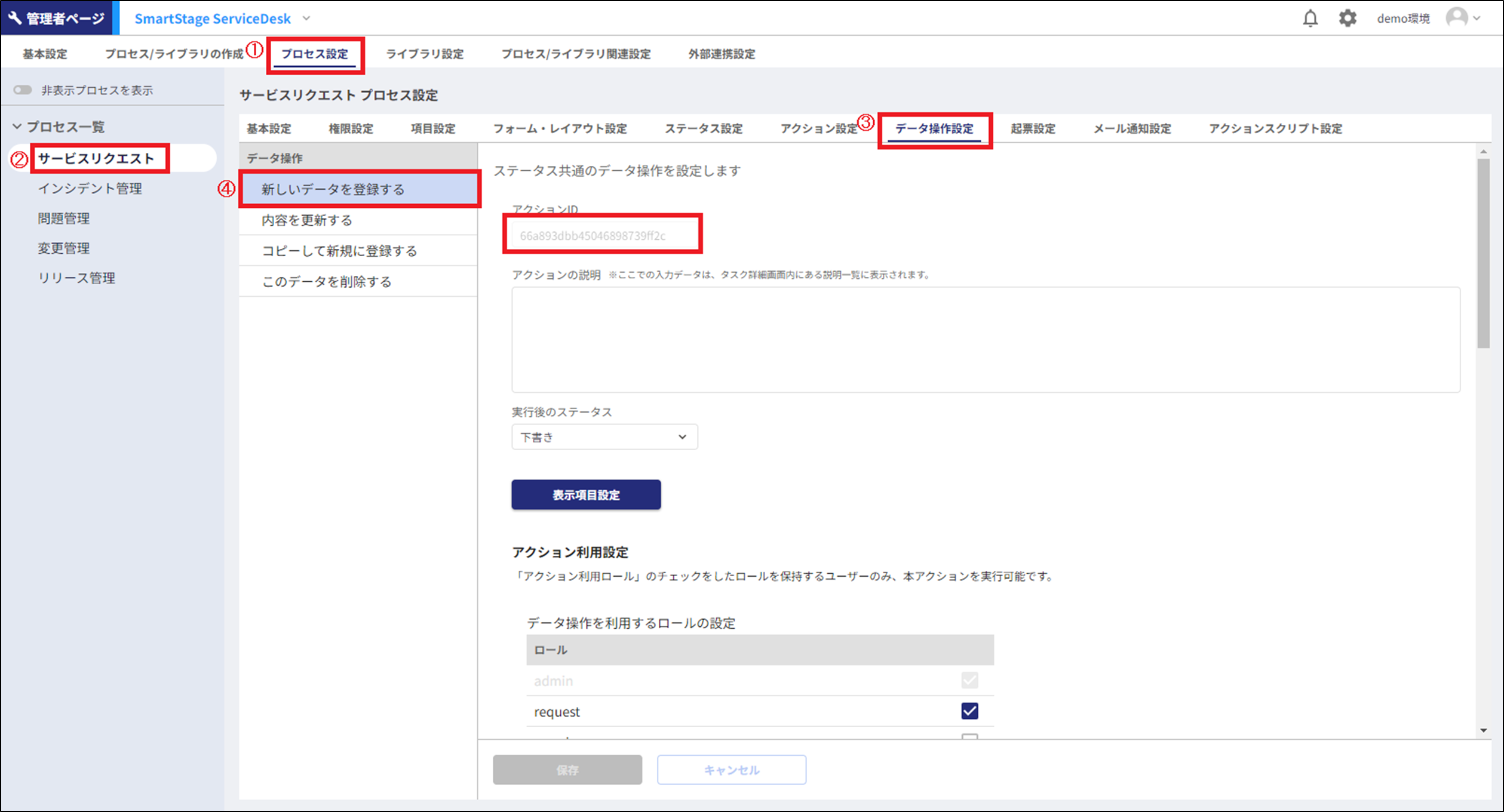
Task: Click the 表示項目設定 button
Action: (x=585, y=494)
